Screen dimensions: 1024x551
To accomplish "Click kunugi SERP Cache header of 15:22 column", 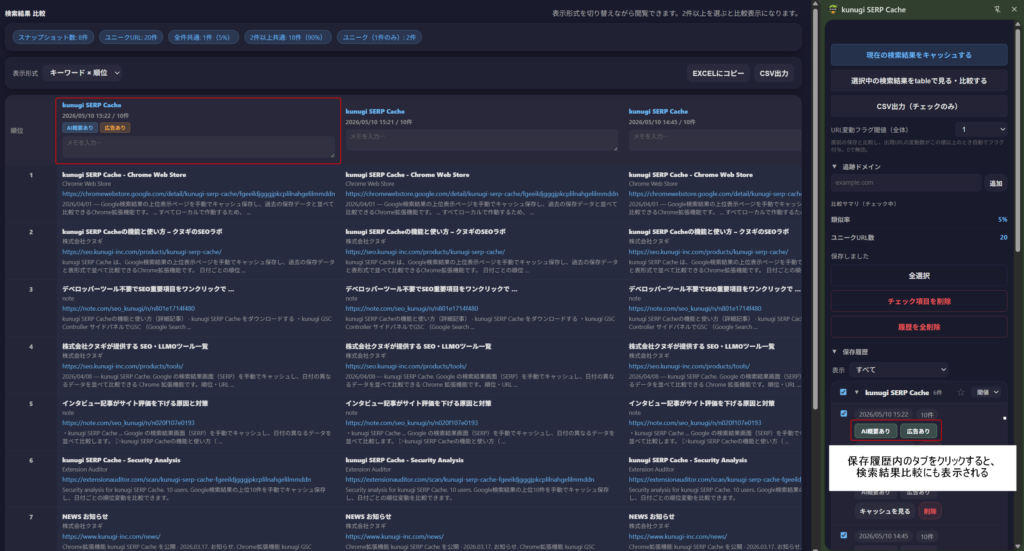I will click(91, 104).
